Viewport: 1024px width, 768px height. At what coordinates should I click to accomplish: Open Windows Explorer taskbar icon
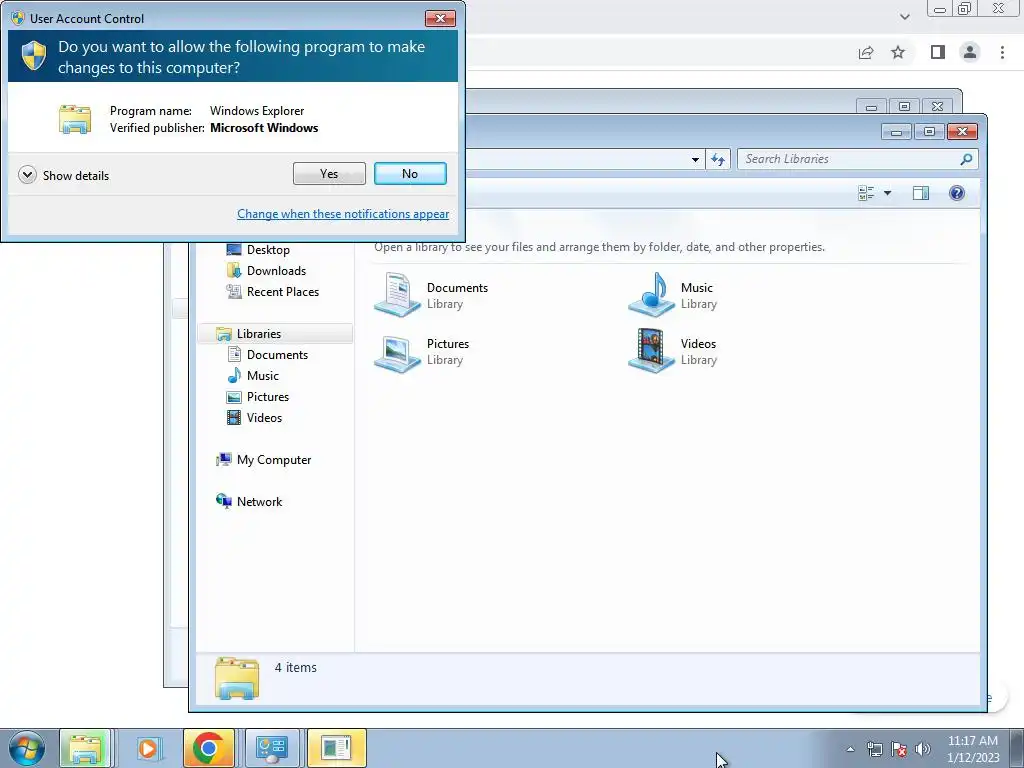[x=85, y=748]
